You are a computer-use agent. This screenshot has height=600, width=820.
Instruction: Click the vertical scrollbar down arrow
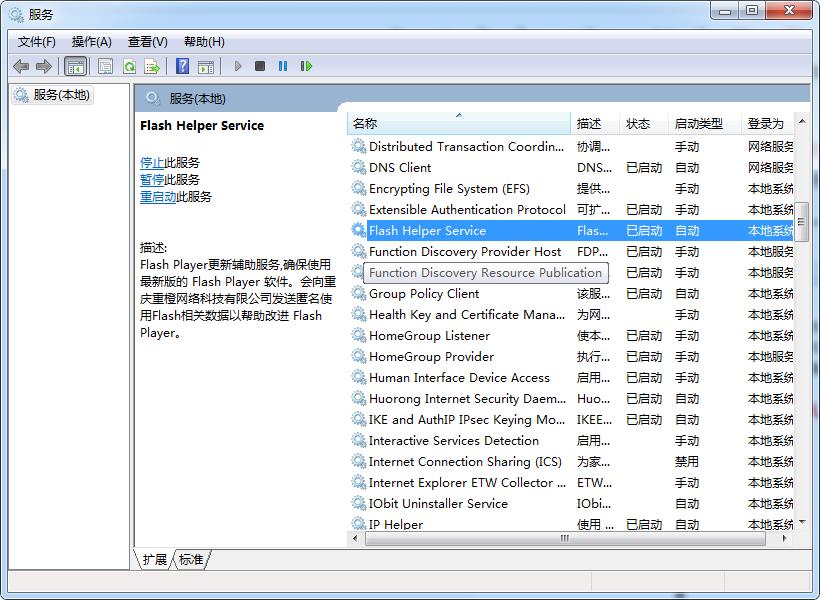click(802, 522)
